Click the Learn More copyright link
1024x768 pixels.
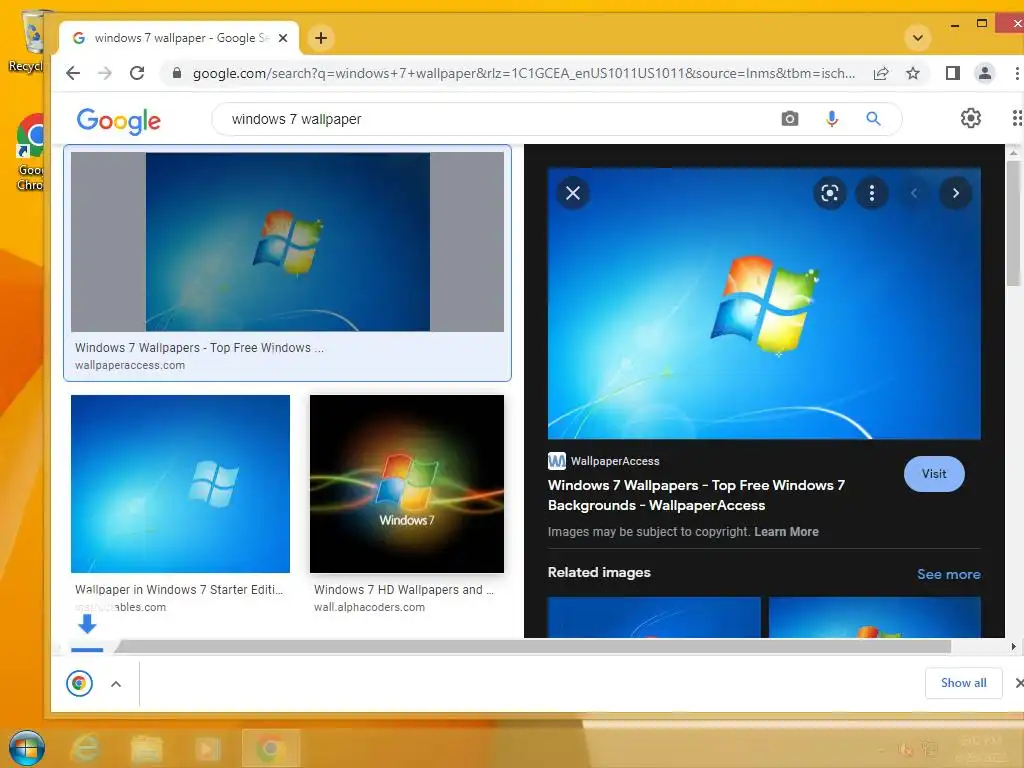[786, 532]
